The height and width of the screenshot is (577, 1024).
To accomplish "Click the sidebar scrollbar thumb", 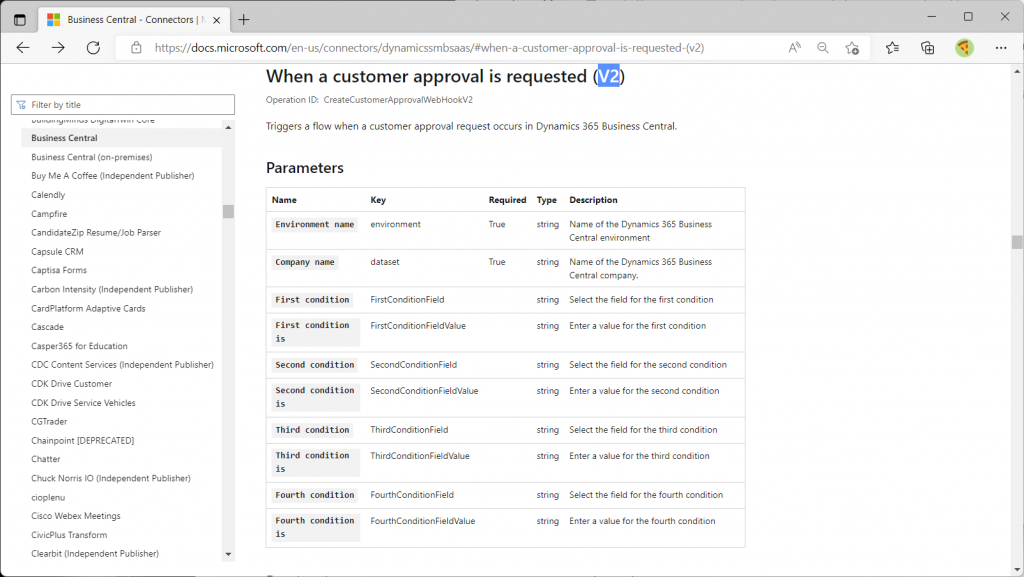I will 228,211.
